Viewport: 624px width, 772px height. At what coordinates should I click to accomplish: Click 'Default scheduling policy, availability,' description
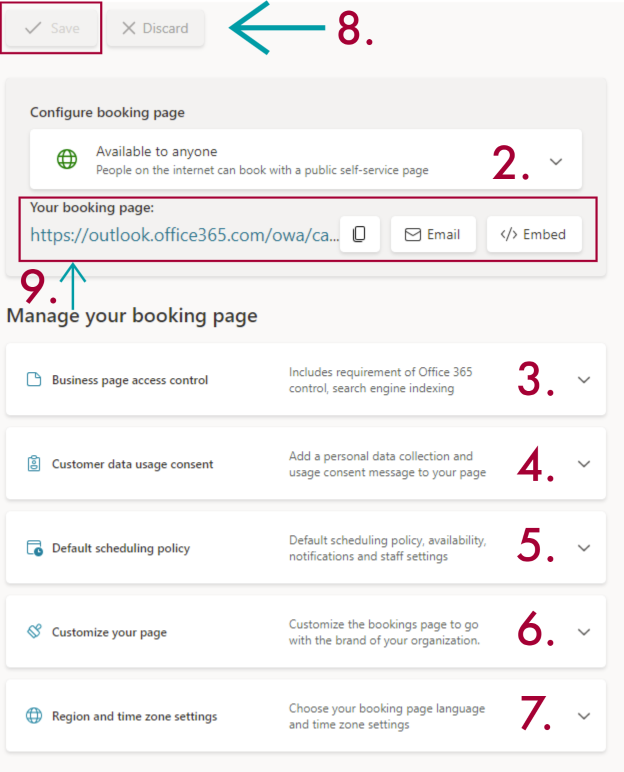coord(388,548)
